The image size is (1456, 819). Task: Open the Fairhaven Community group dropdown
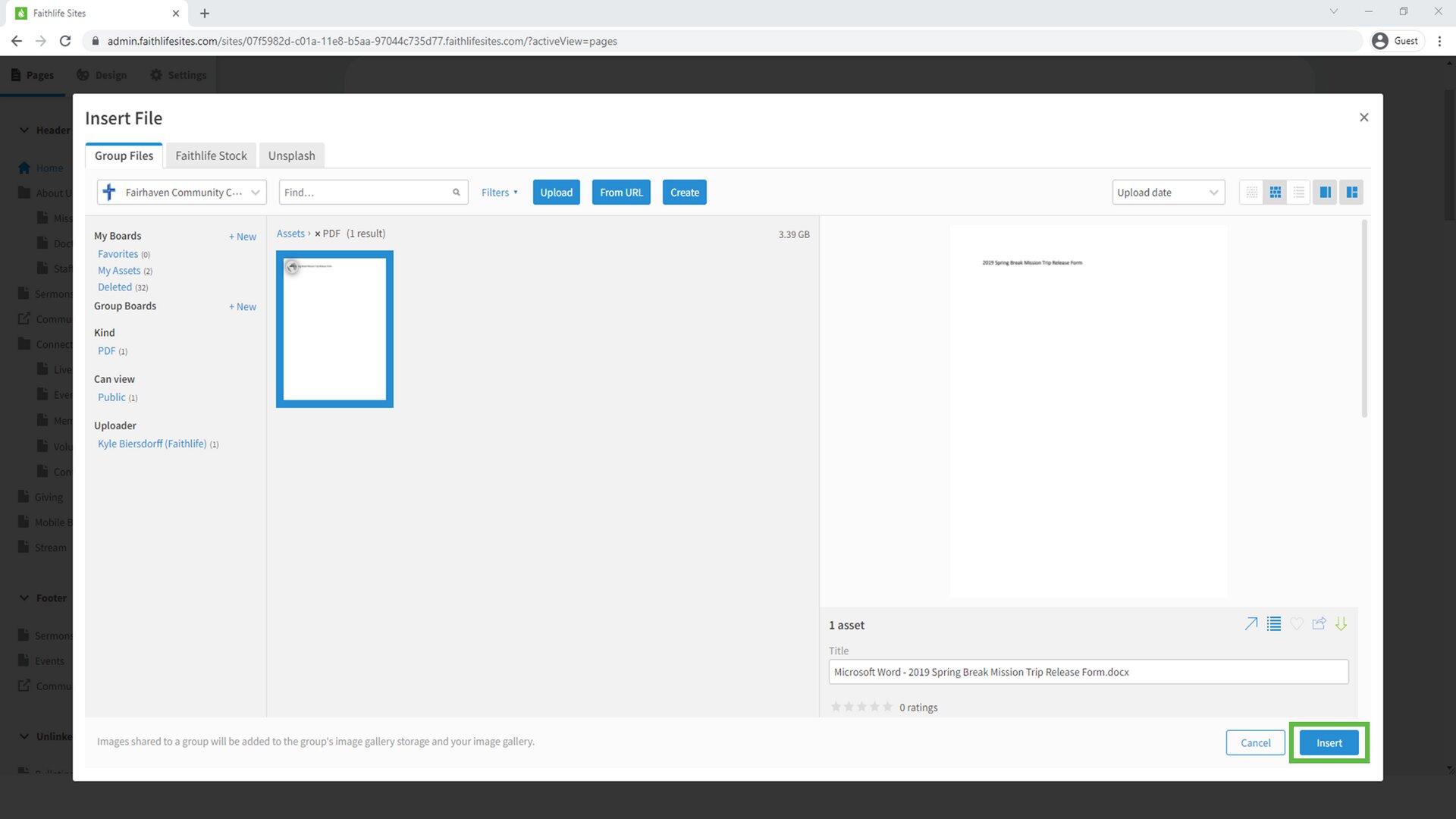182,193
